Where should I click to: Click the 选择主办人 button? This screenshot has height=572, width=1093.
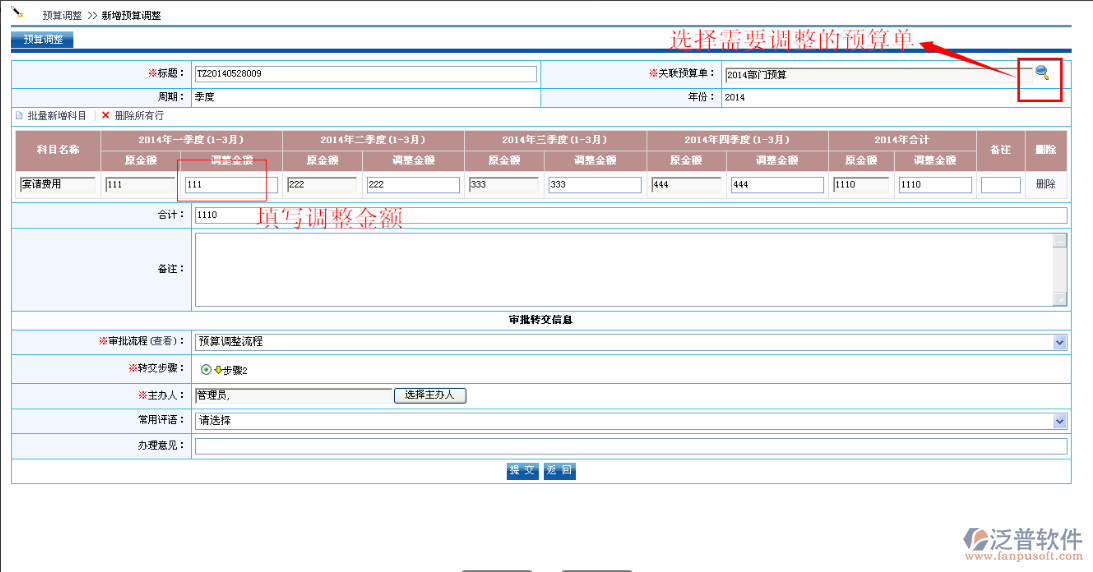[430, 395]
